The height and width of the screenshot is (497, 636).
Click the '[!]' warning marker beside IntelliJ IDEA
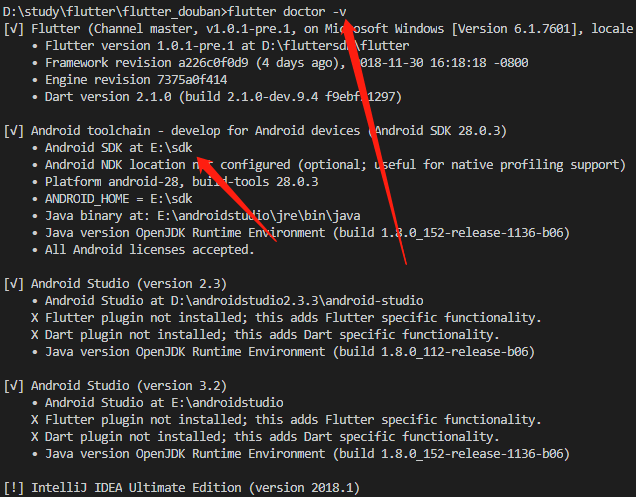[13, 488]
